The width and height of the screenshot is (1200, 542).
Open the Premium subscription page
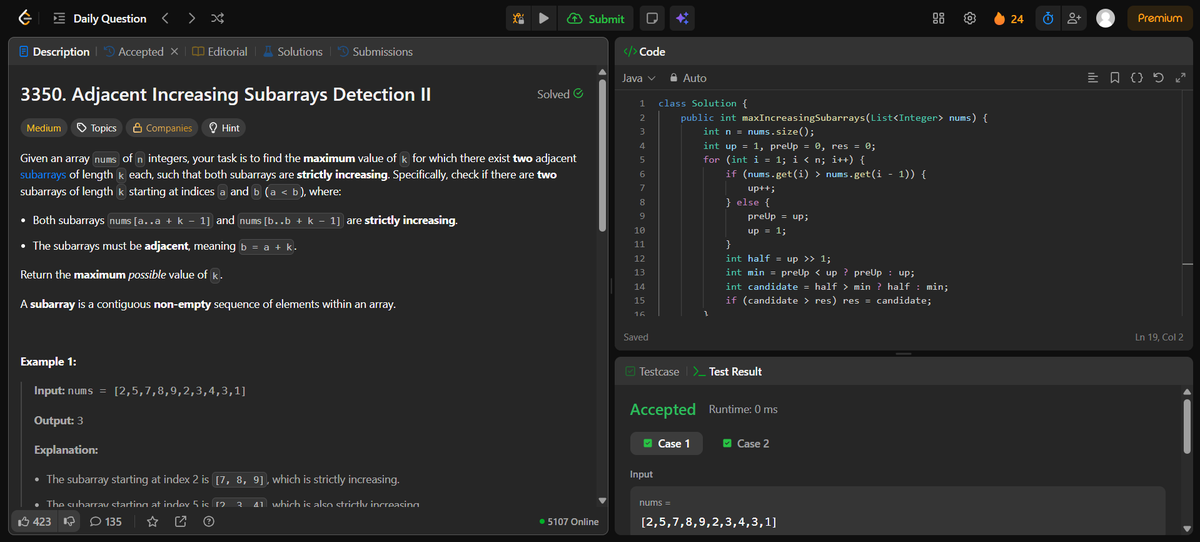tap(1160, 18)
